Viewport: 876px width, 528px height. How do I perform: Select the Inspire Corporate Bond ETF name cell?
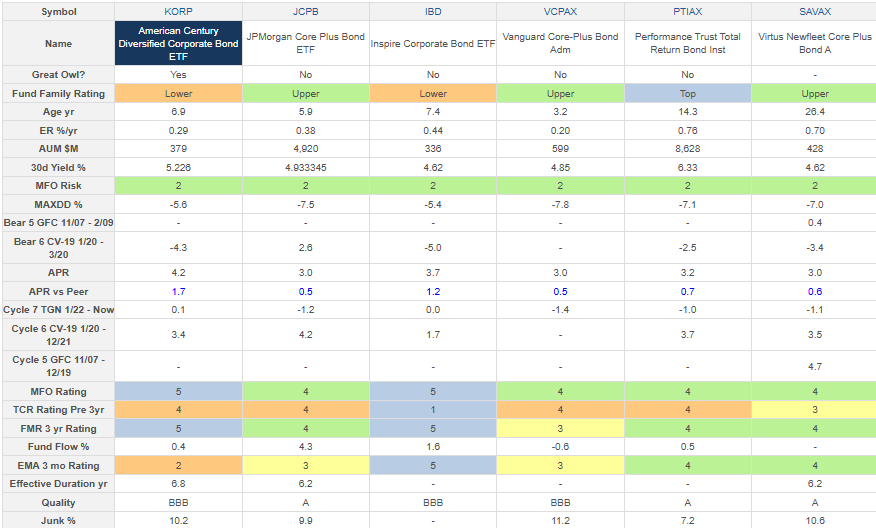point(433,44)
